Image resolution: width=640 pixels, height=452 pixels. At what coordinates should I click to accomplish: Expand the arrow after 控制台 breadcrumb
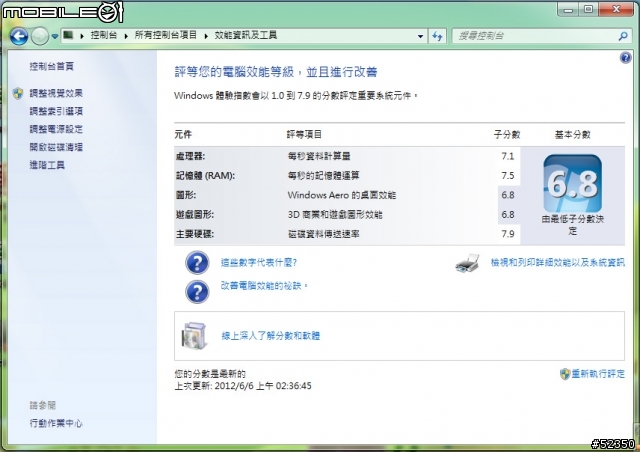click(x=126, y=36)
